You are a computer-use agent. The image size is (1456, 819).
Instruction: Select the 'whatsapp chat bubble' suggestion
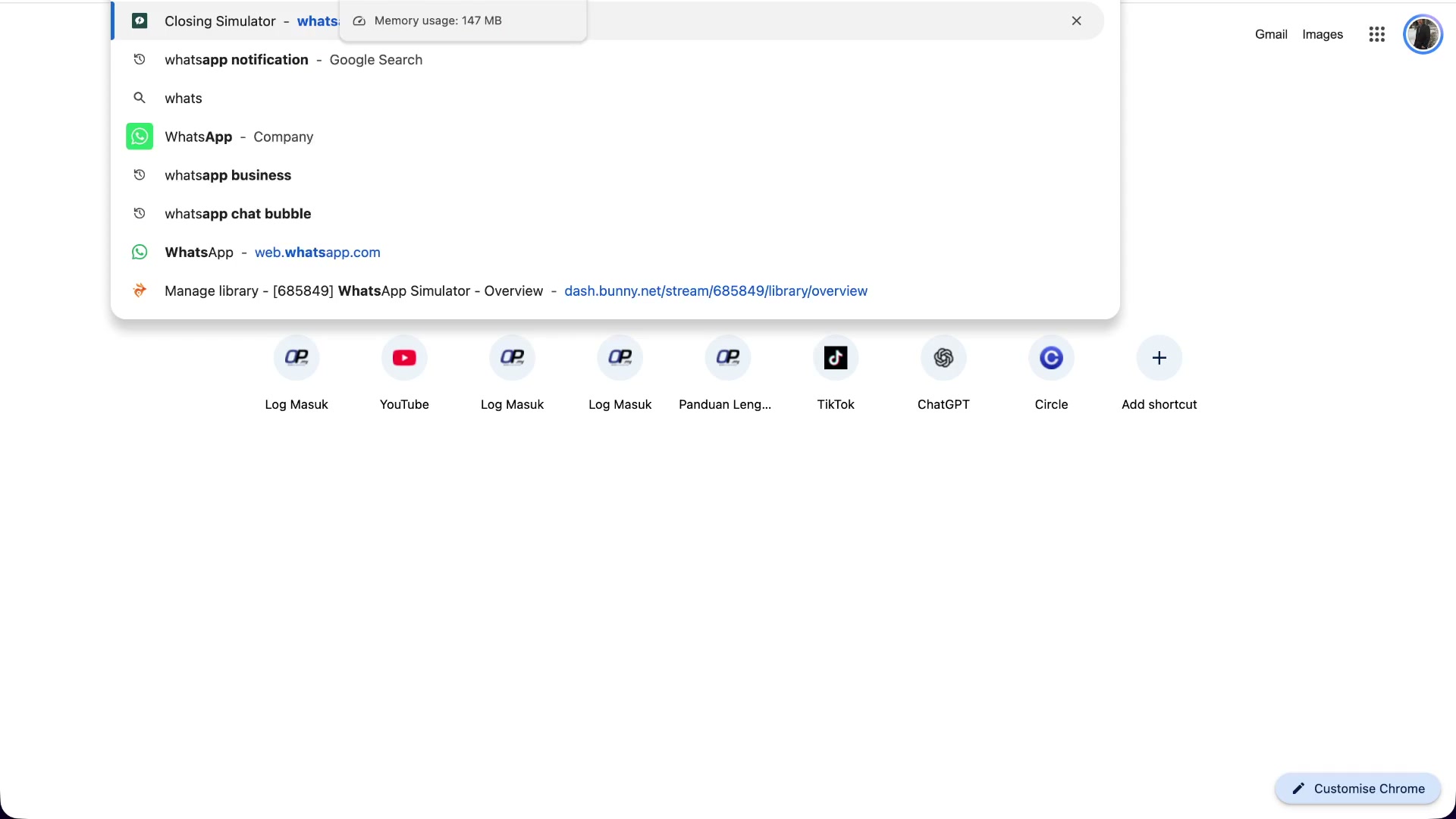tap(615, 214)
